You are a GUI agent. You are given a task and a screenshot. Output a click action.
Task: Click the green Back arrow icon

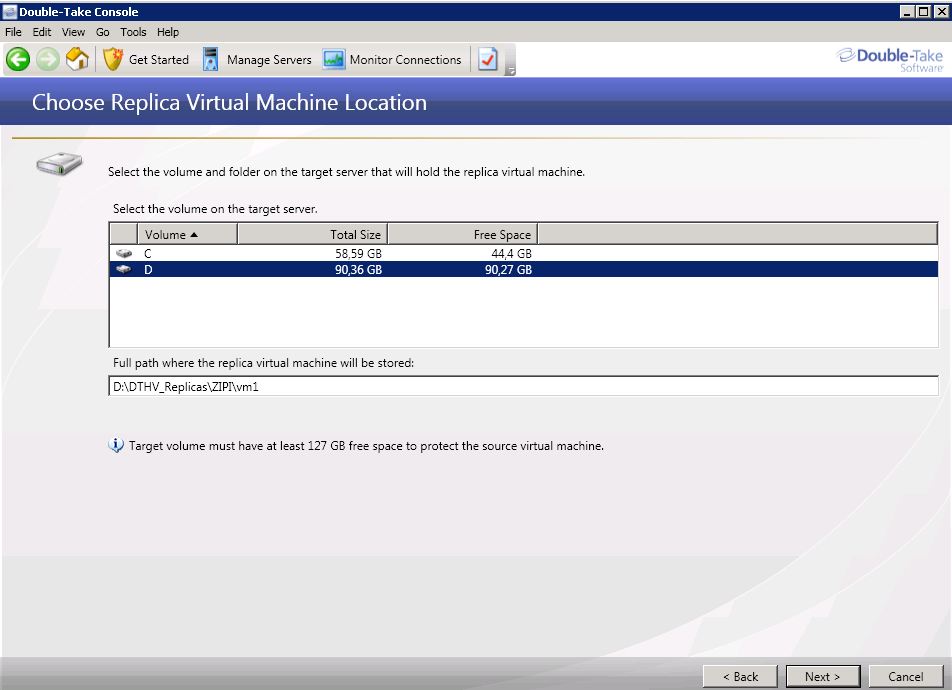(18, 60)
